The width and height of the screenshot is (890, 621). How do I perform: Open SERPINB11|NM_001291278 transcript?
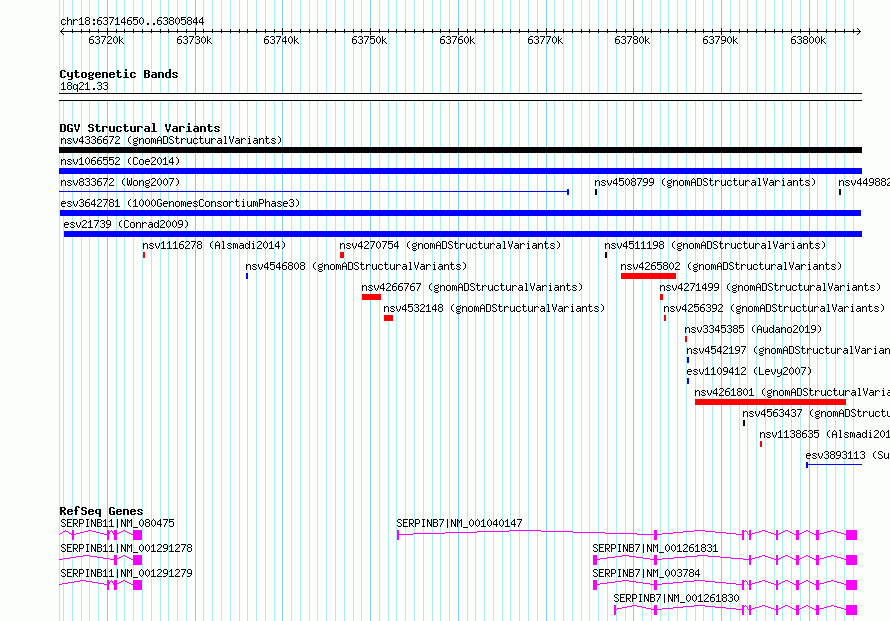coord(126,548)
